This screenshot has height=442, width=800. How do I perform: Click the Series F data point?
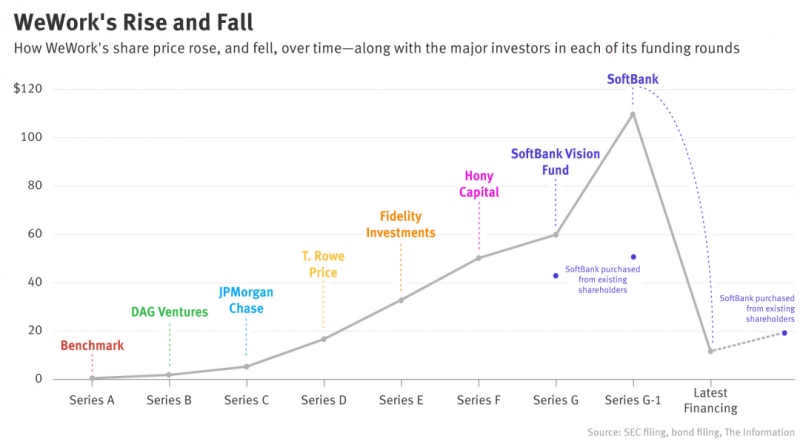[x=478, y=258]
